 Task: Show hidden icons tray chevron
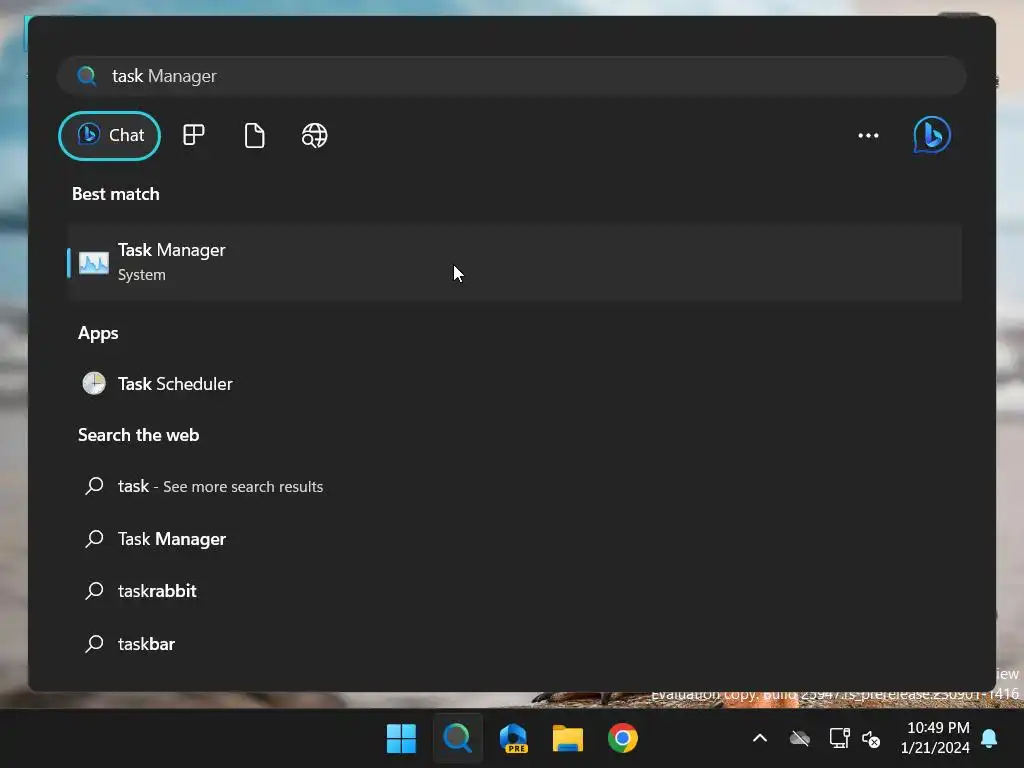[760, 739]
